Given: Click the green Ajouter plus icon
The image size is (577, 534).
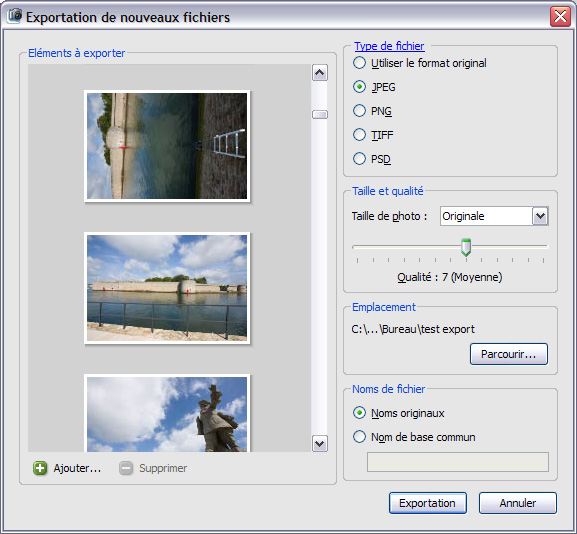Looking at the screenshot, I should [x=40, y=468].
